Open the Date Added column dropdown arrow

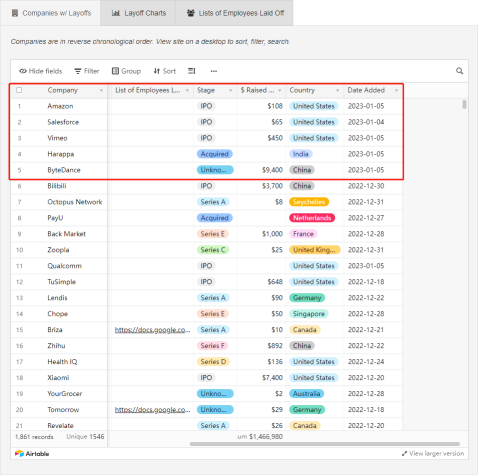click(x=396, y=90)
